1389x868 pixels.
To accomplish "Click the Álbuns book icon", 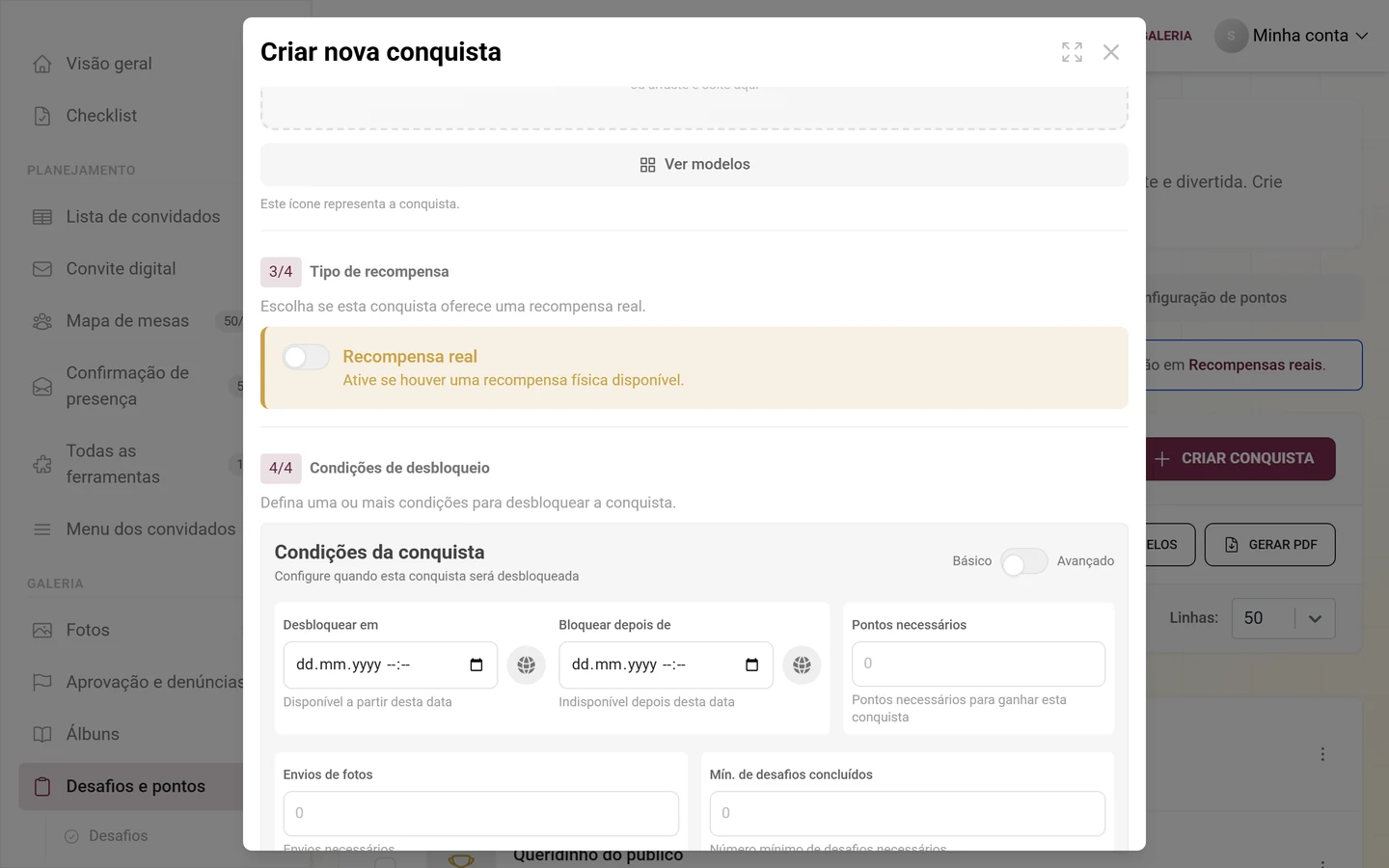I will click(x=42, y=734).
